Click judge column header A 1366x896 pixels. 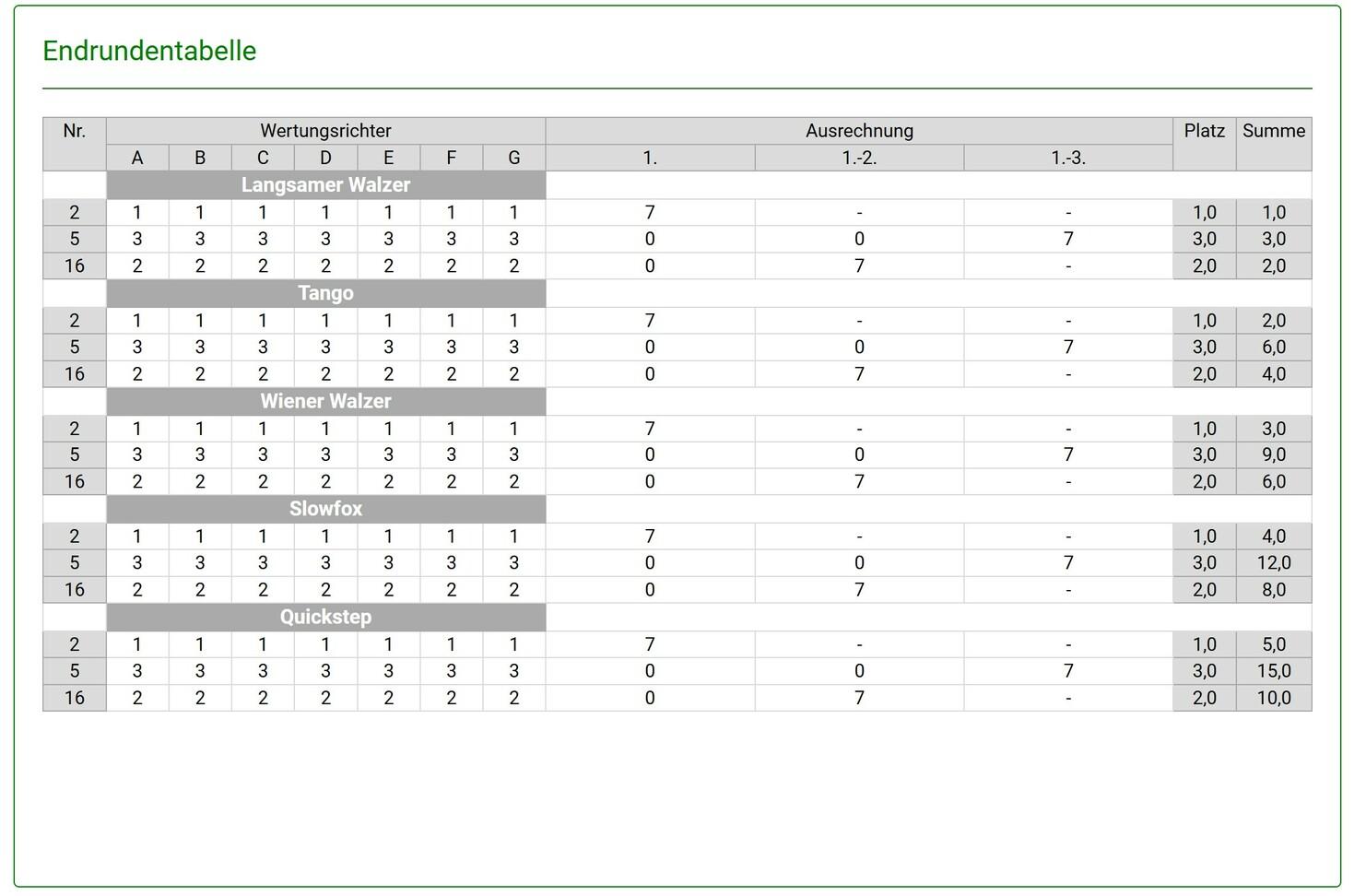(137, 158)
